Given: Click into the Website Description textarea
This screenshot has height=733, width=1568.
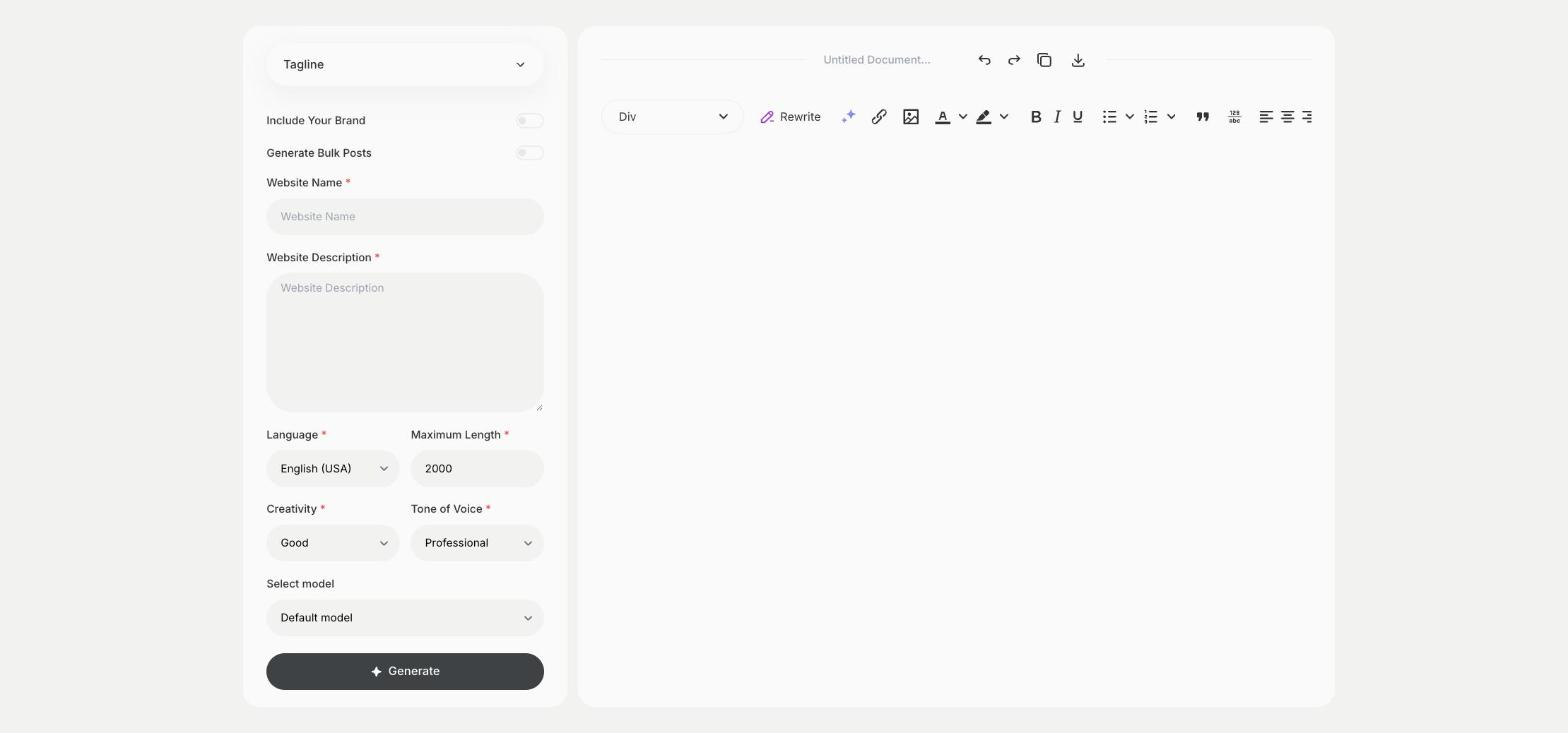Looking at the screenshot, I should pyautogui.click(x=405, y=343).
